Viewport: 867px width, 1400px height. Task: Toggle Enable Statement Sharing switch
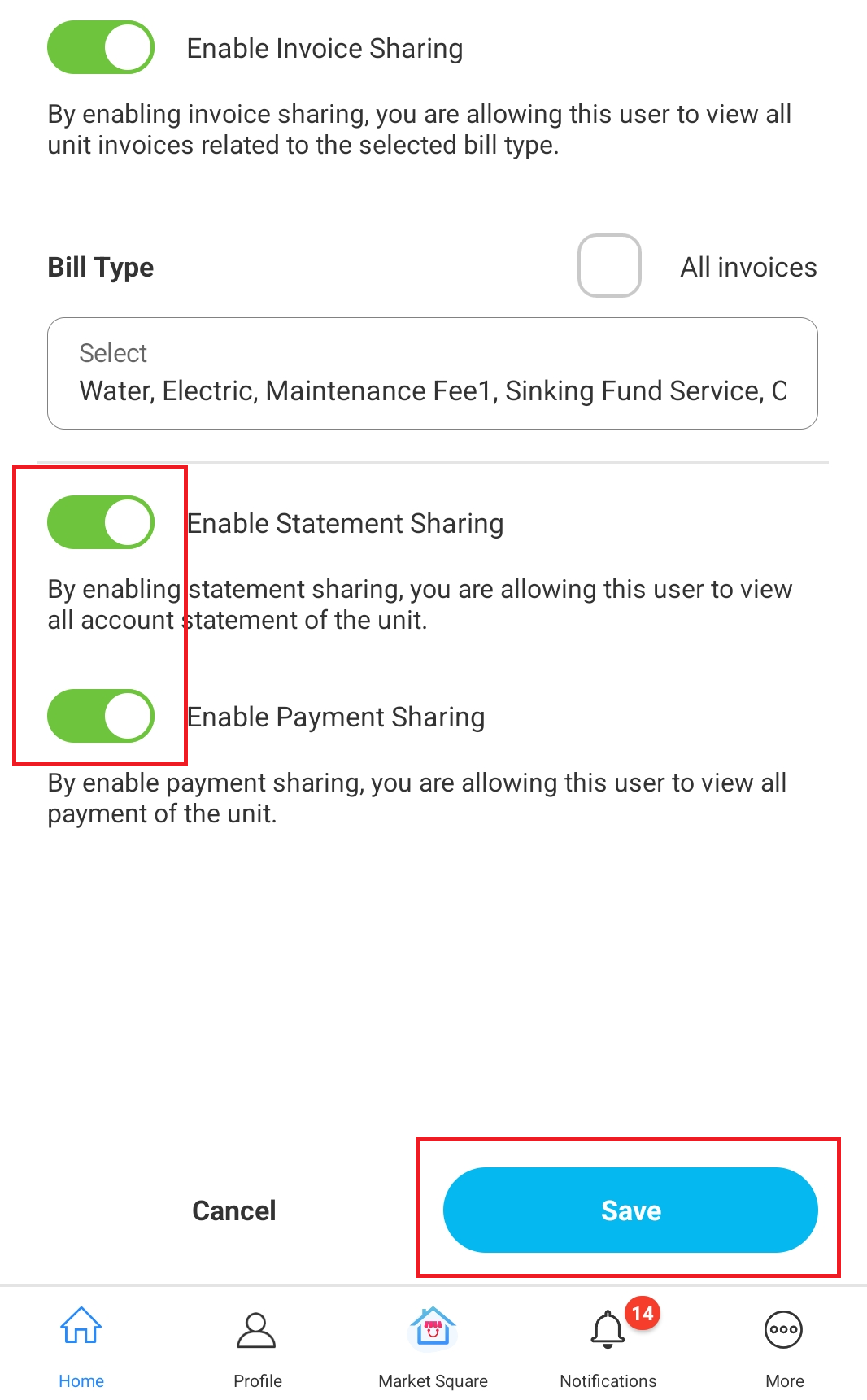click(101, 522)
